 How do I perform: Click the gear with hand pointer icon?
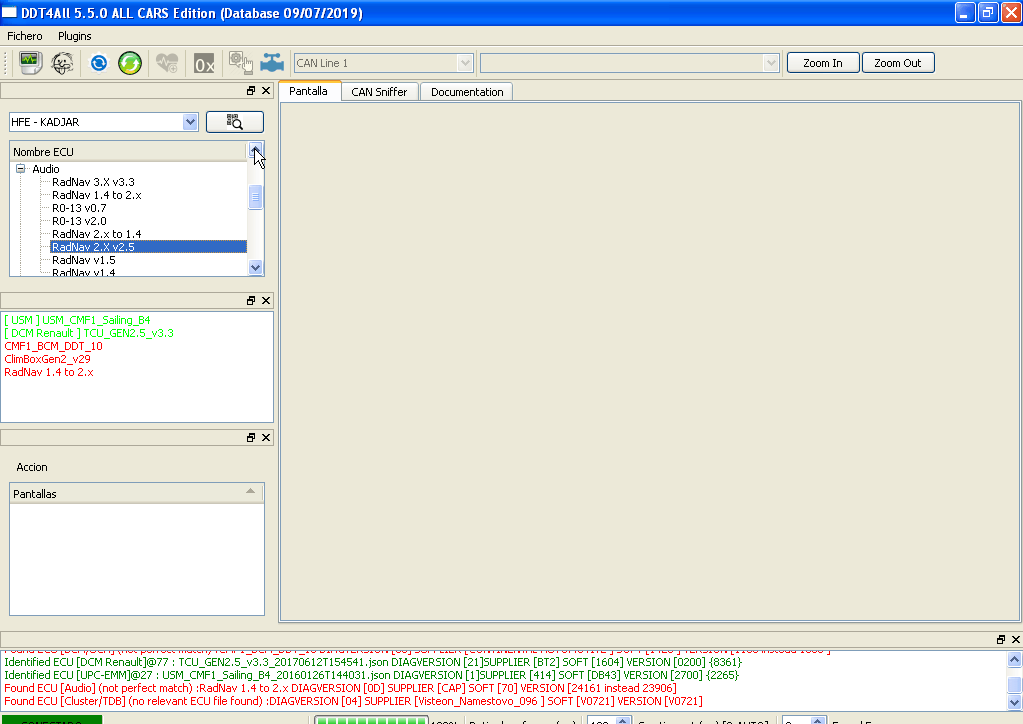pyautogui.click(x=240, y=63)
